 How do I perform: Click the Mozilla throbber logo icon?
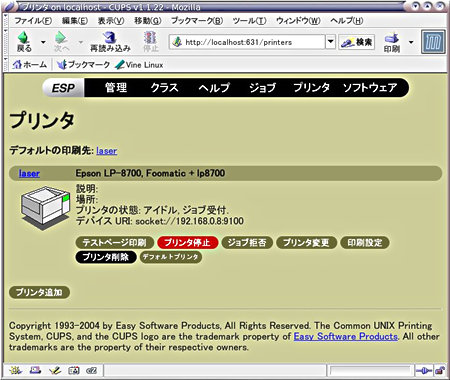click(433, 42)
